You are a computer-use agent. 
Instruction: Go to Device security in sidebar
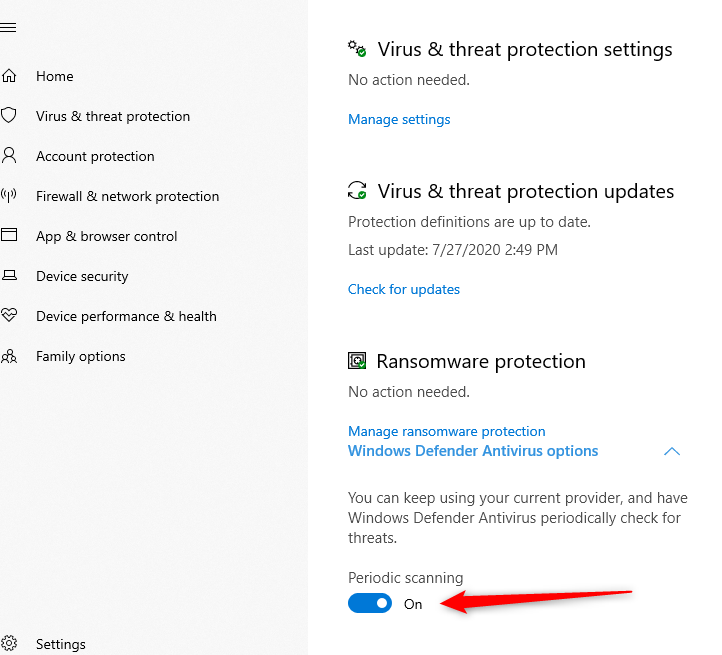[82, 276]
